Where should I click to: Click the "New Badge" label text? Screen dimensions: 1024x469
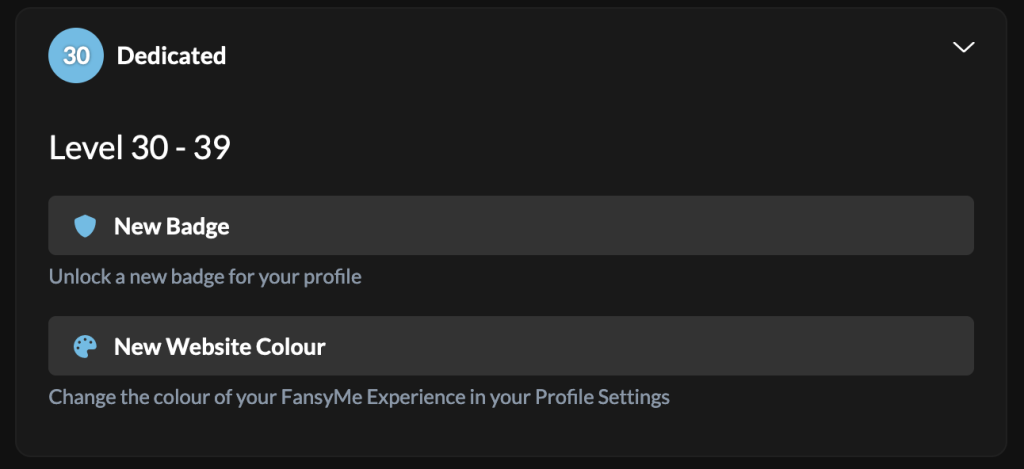(172, 226)
